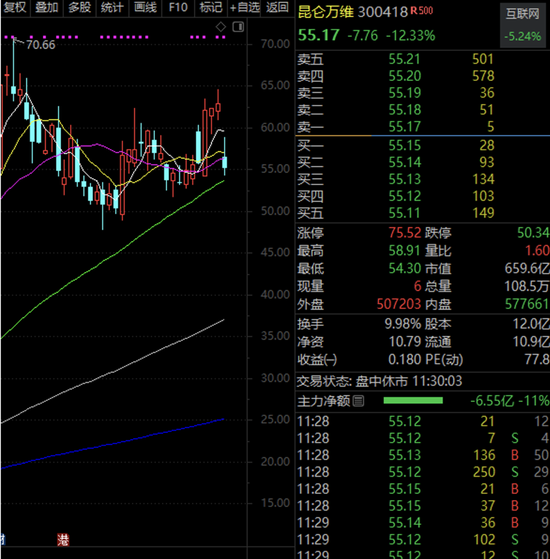Select the 买二 price 55.14
Screen dimensions: 550x559
pos(405,162)
